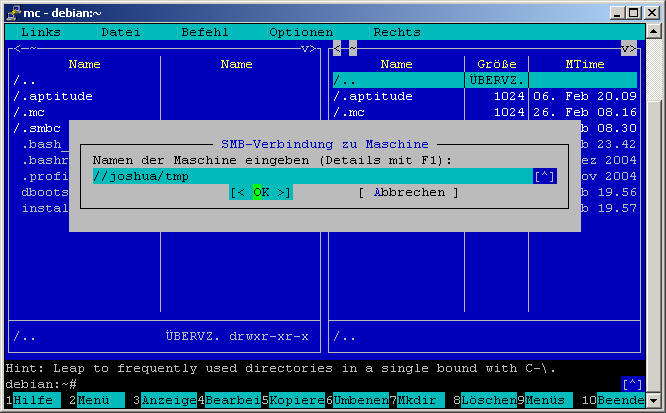Click the 1 Hilfe function key

pyautogui.click(x=32, y=400)
